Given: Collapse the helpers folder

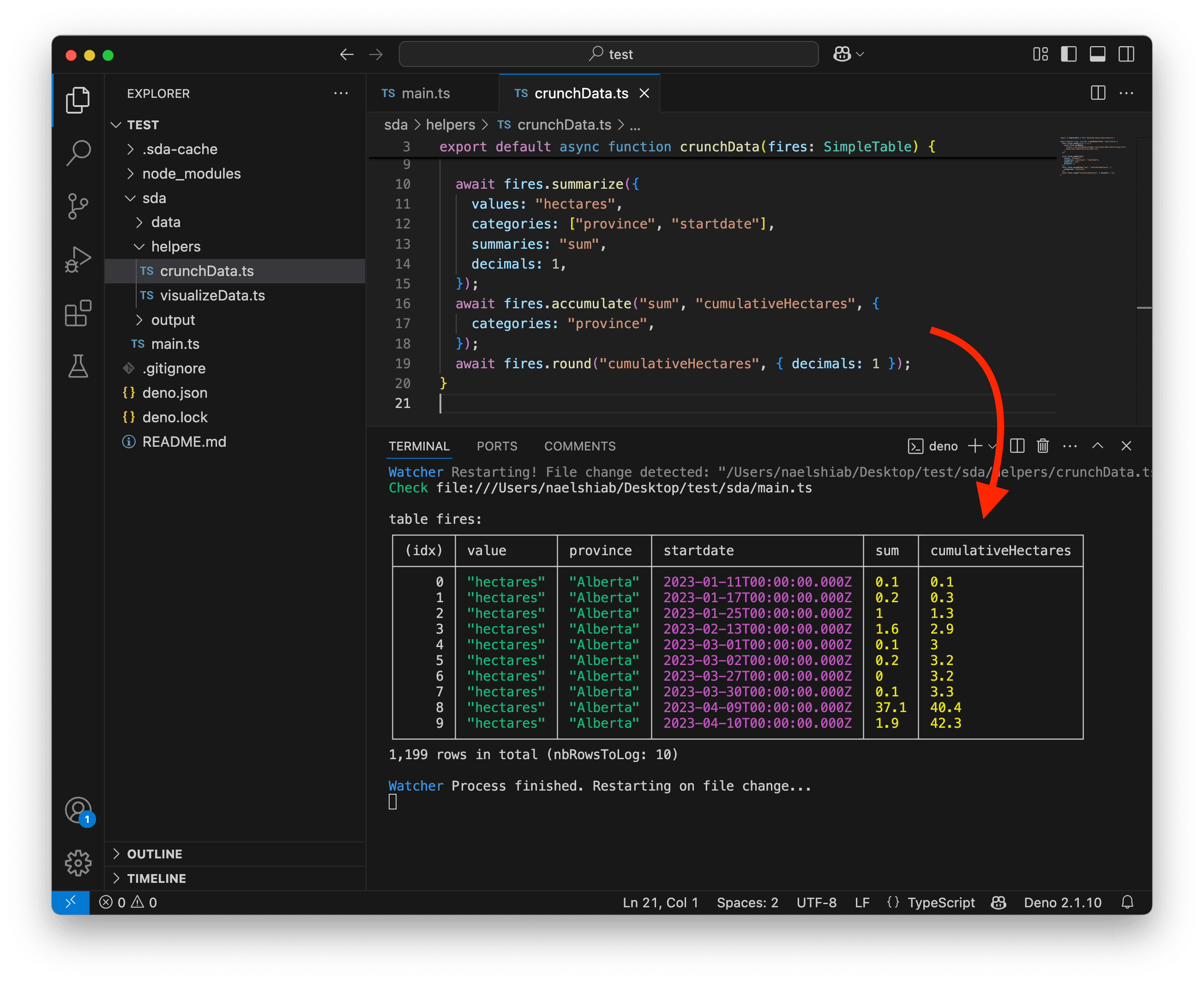Looking at the screenshot, I should pos(235,246).
